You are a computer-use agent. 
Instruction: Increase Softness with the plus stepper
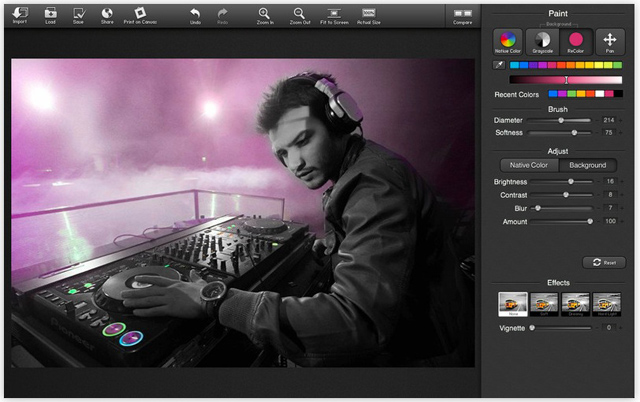coord(621,133)
